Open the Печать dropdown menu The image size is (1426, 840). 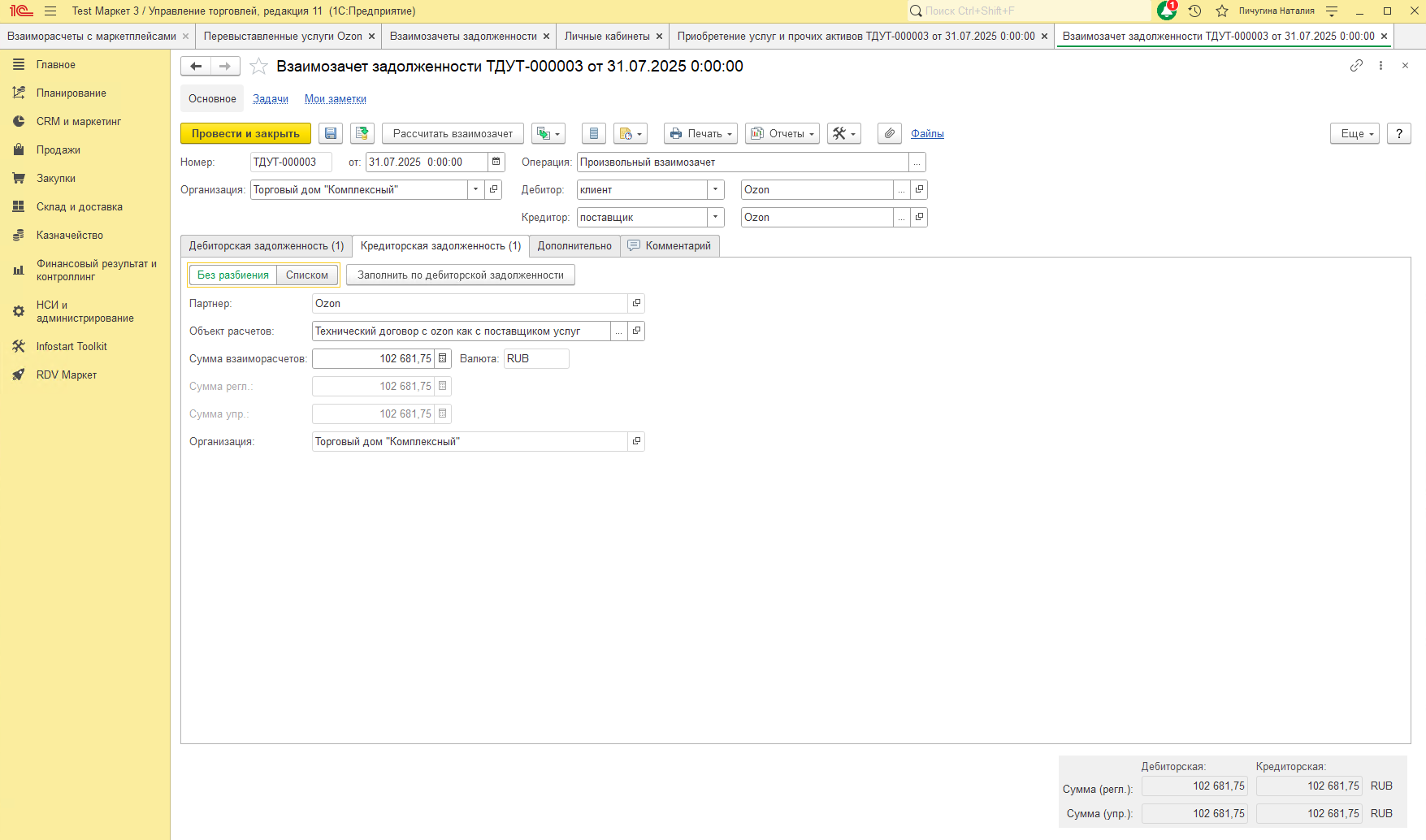(x=700, y=134)
